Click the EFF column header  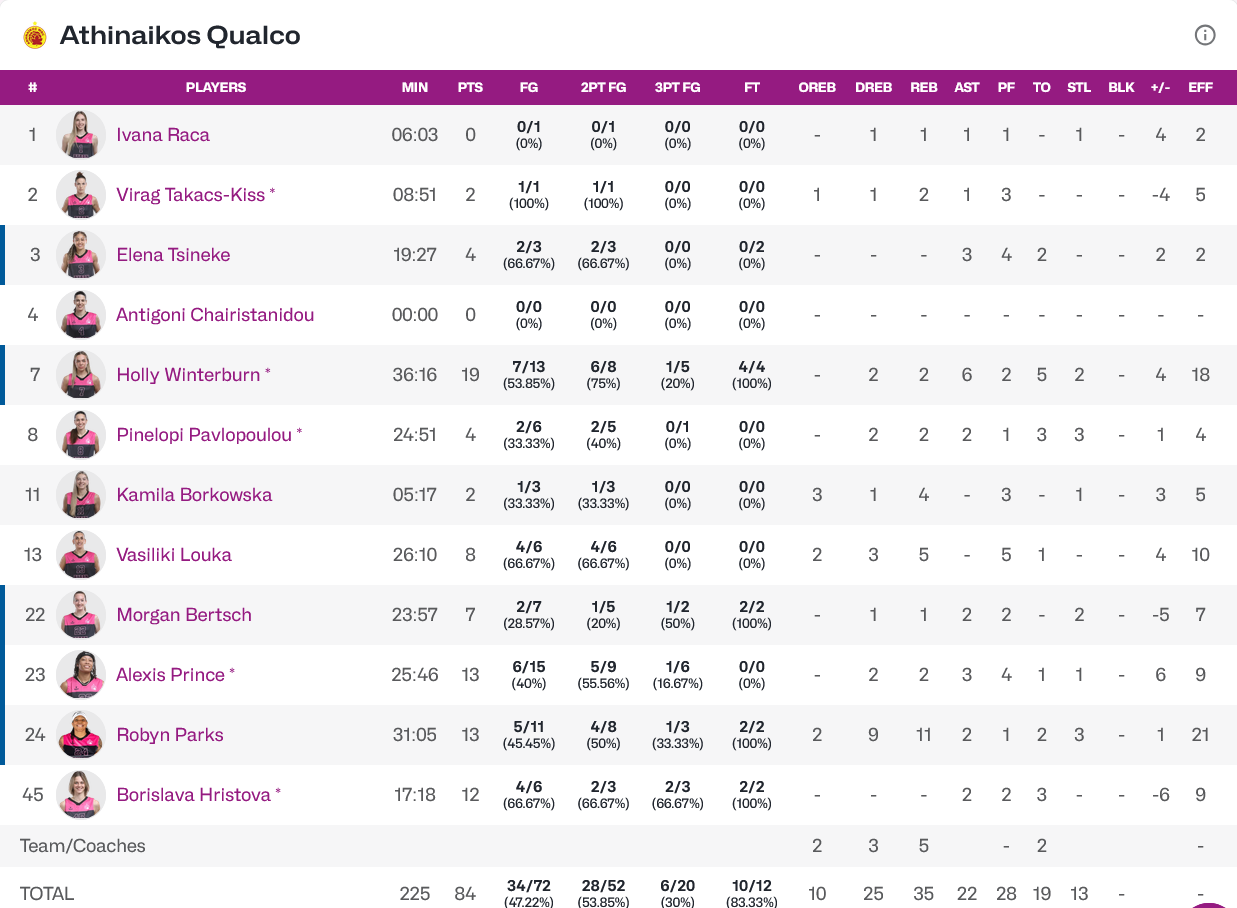point(1200,87)
